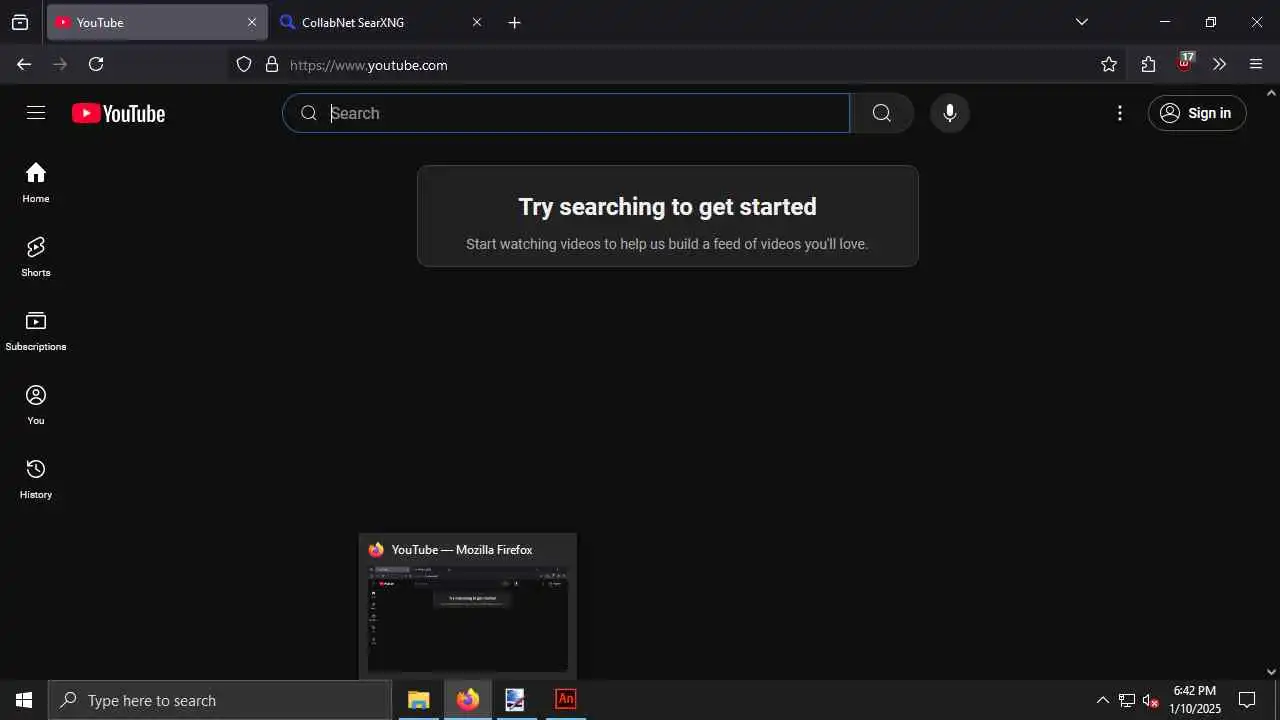Open the Windows Start menu
The width and height of the screenshot is (1280, 720).
tap(24, 700)
